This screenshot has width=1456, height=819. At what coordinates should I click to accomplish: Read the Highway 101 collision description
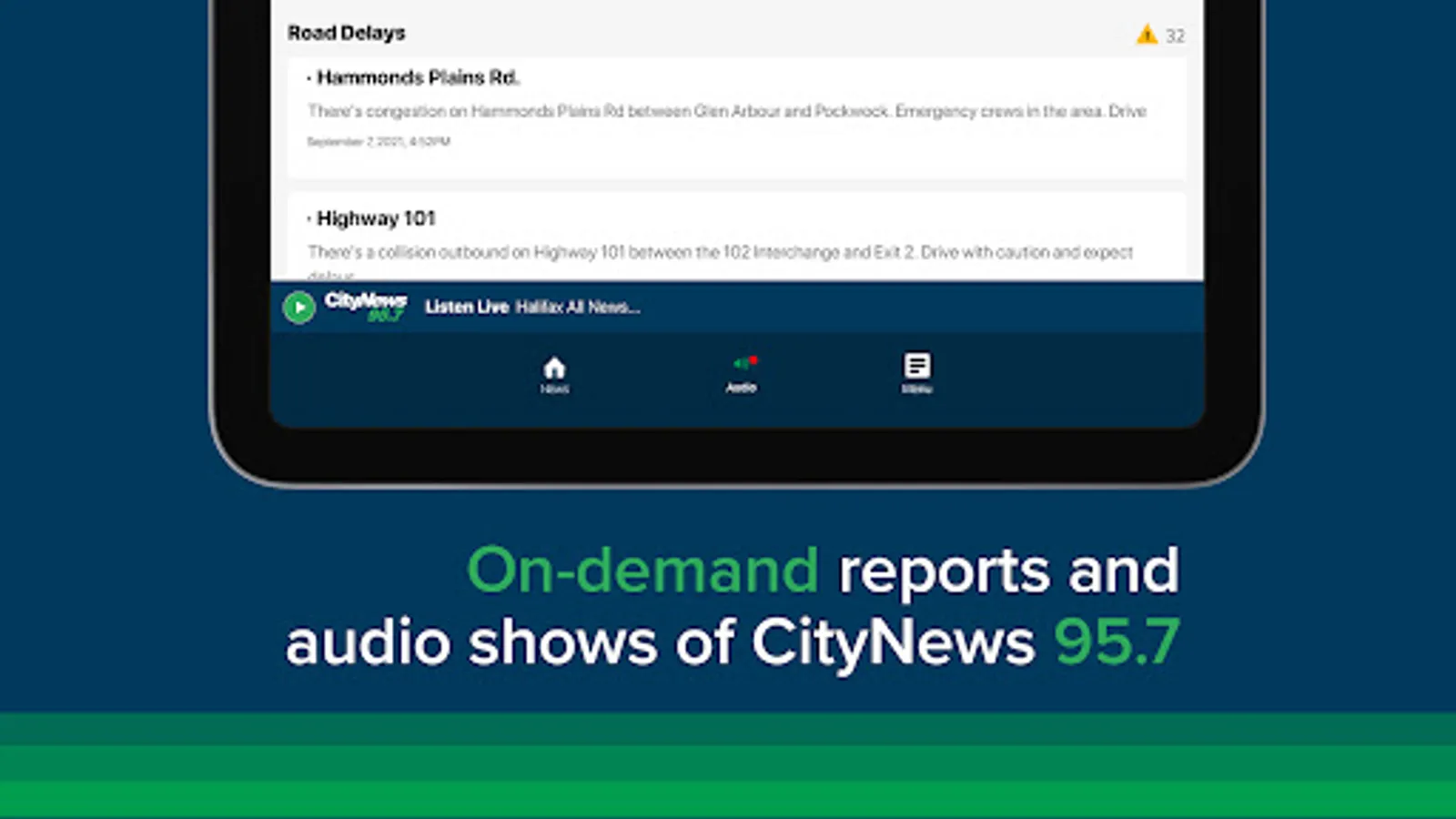[721, 261]
